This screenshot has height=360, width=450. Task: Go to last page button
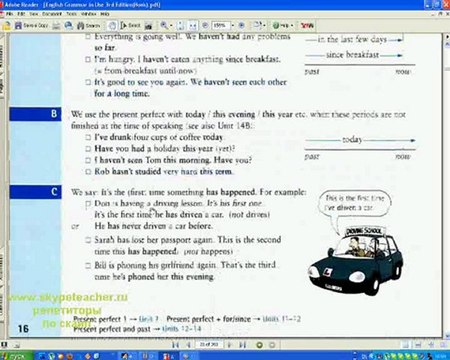click(243, 345)
